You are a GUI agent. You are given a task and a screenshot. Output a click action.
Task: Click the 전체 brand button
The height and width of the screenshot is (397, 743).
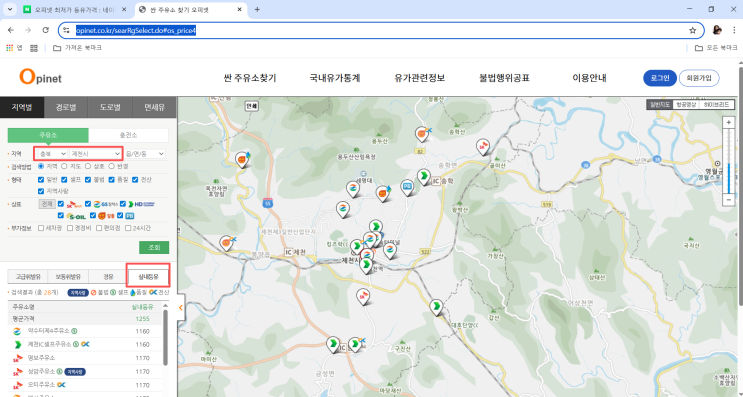(46, 204)
